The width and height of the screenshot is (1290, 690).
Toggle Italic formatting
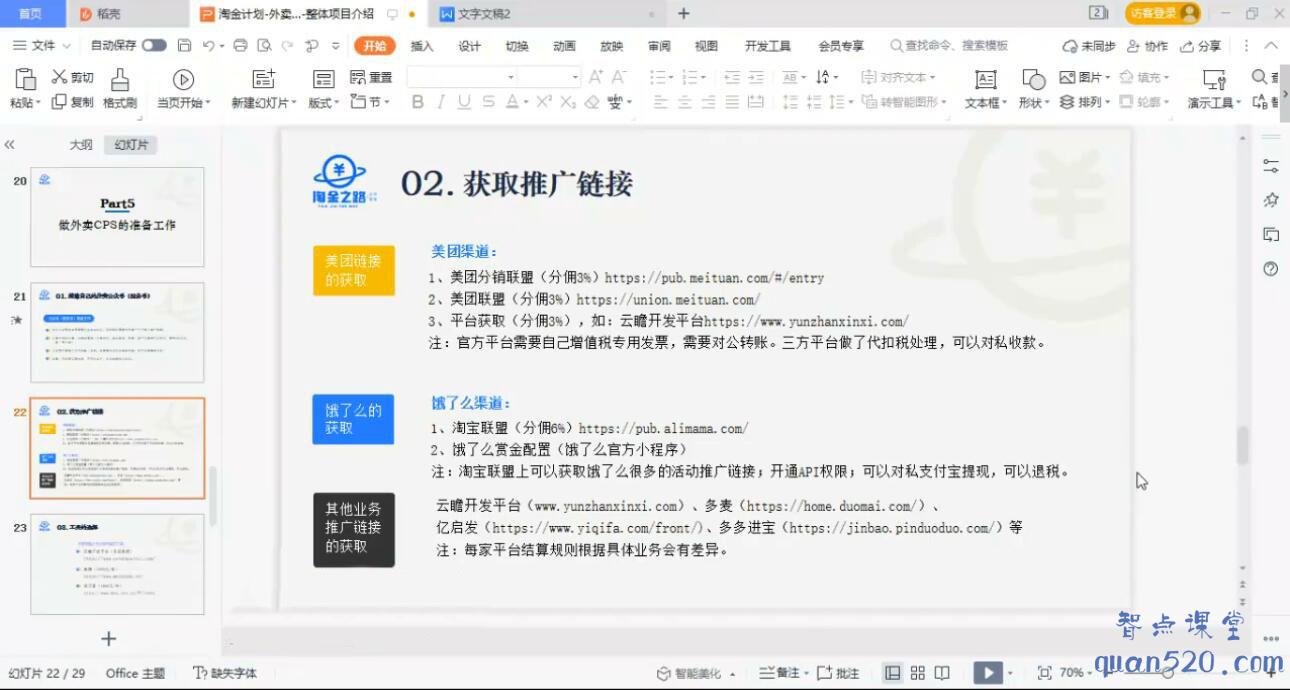(440, 102)
